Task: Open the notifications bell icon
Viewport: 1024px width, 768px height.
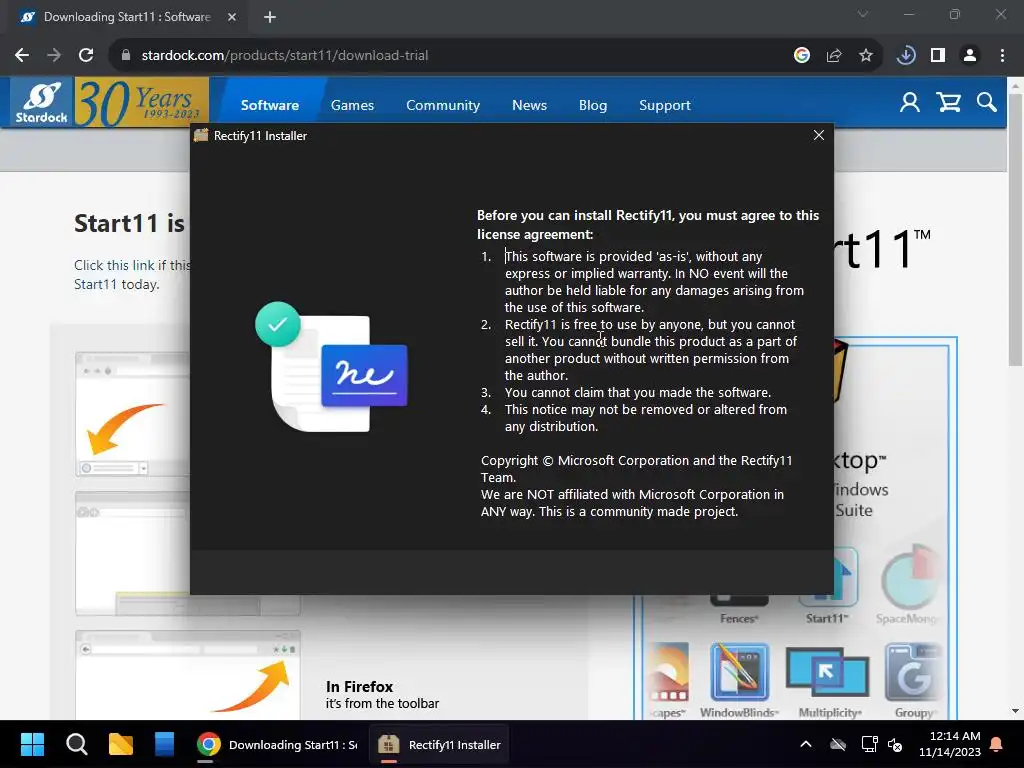Action: (x=996, y=744)
